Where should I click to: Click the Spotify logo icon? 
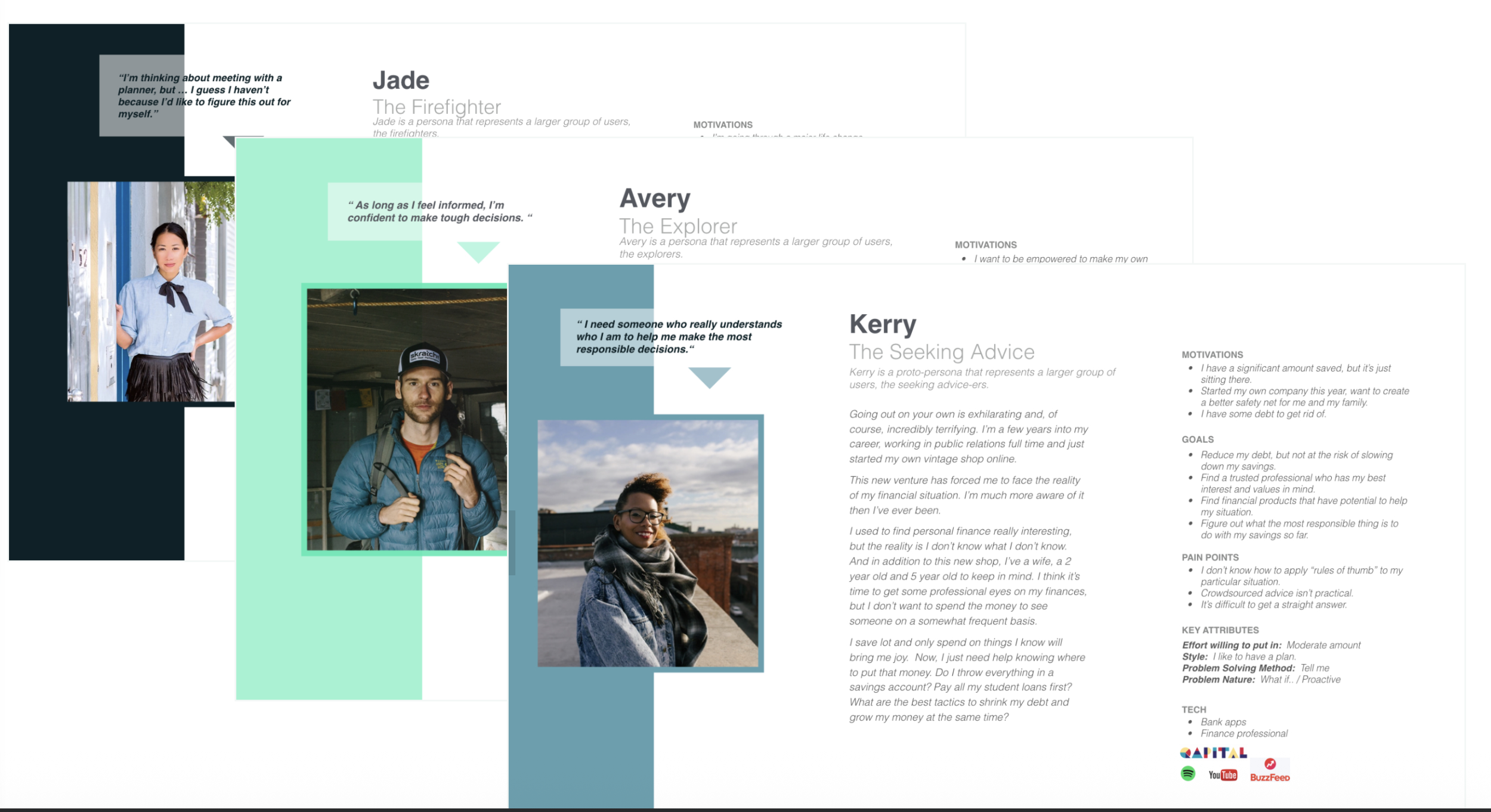tap(1187, 774)
